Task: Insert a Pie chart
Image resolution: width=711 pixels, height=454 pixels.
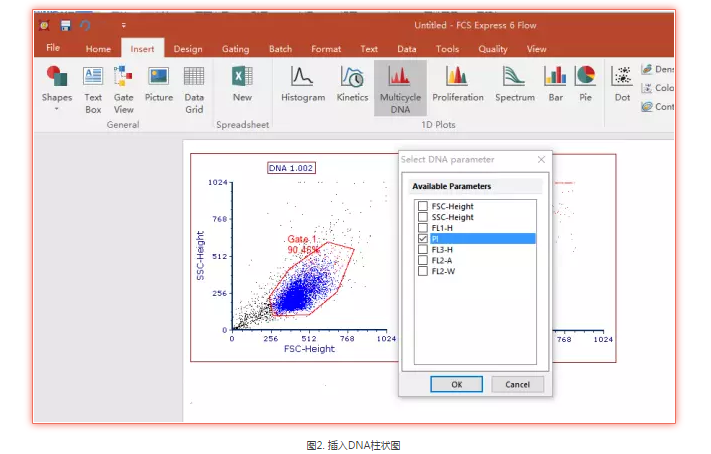Action: (x=586, y=84)
